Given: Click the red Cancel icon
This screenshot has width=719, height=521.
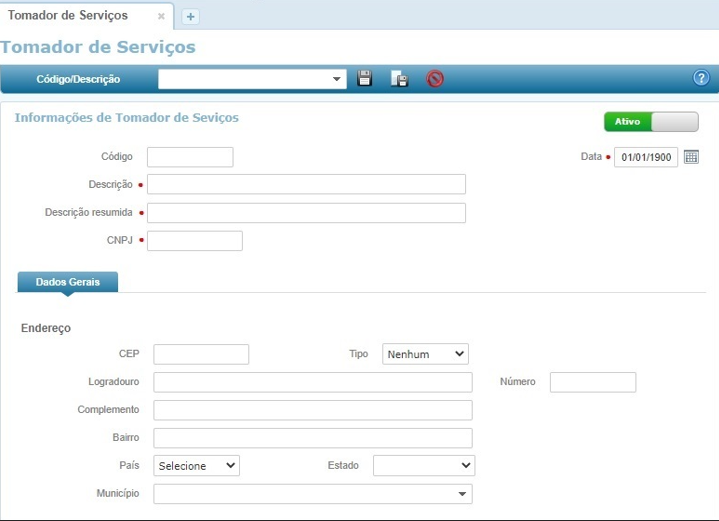Looking at the screenshot, I should click(x=435, y=79).
